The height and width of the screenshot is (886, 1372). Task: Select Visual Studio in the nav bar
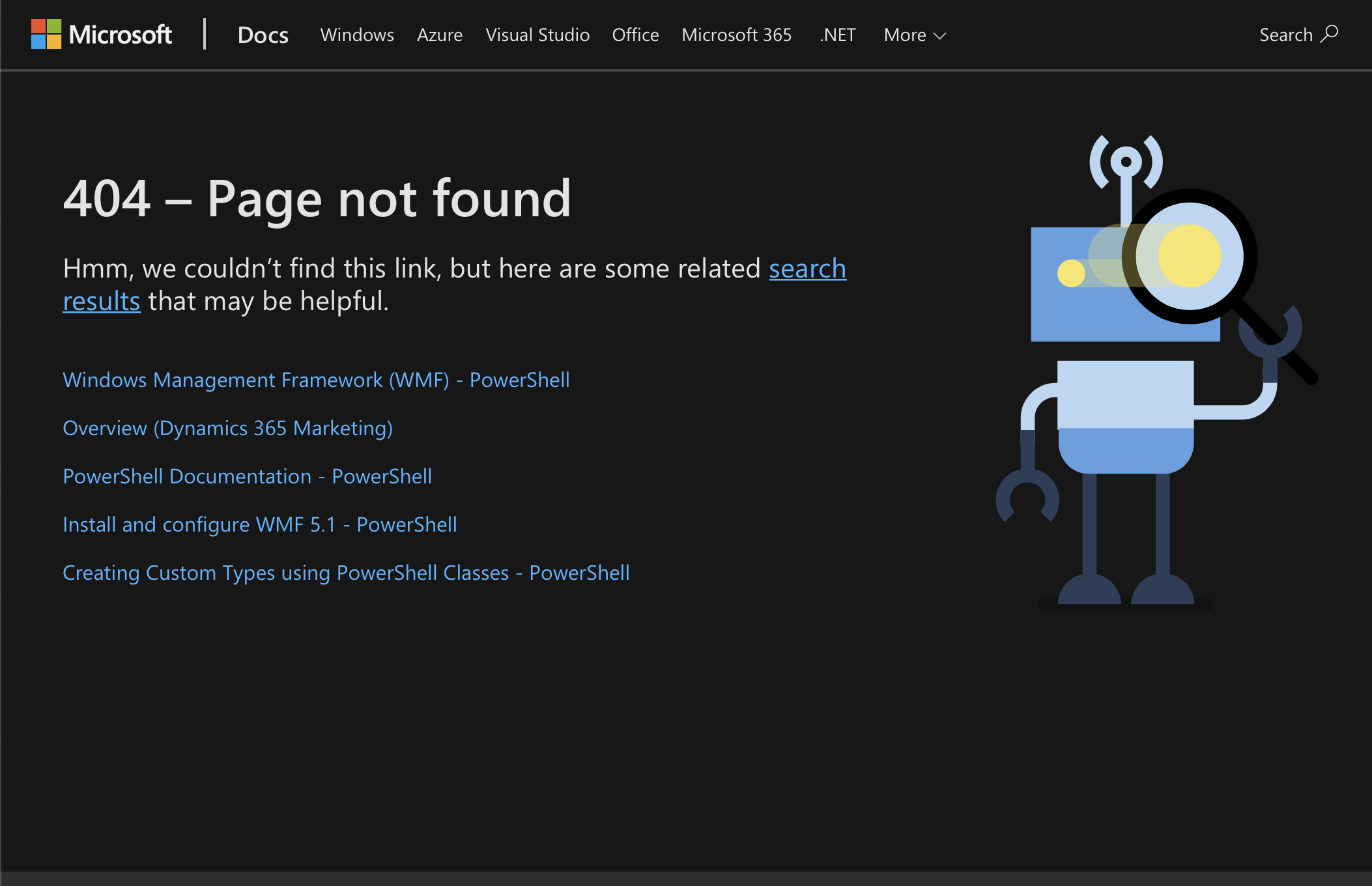(537, 35)
